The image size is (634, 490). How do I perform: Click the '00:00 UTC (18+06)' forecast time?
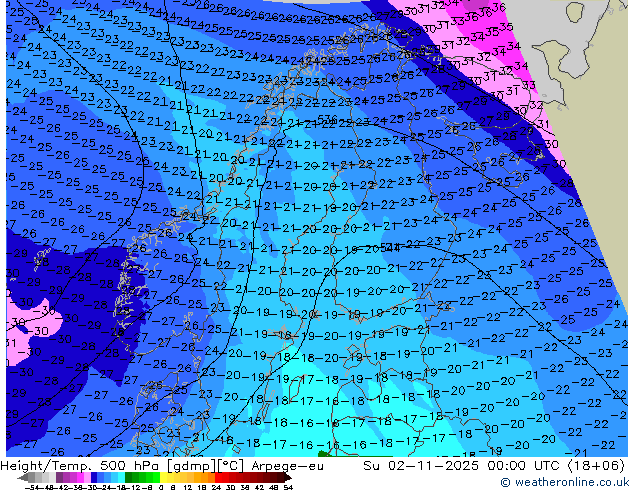(x=556, y=466)
